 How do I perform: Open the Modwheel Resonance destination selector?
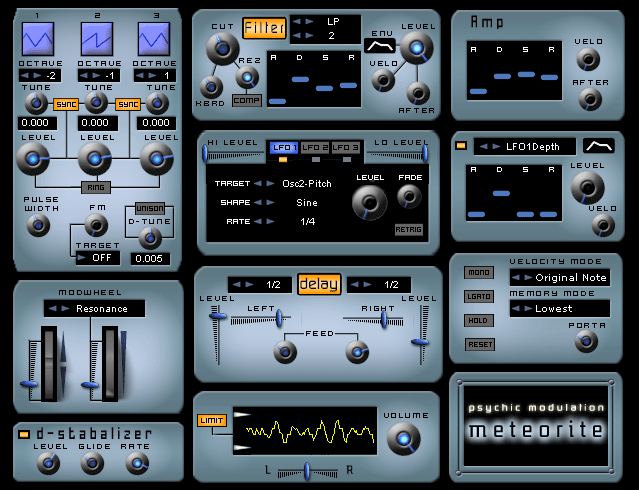click(95, 309)
